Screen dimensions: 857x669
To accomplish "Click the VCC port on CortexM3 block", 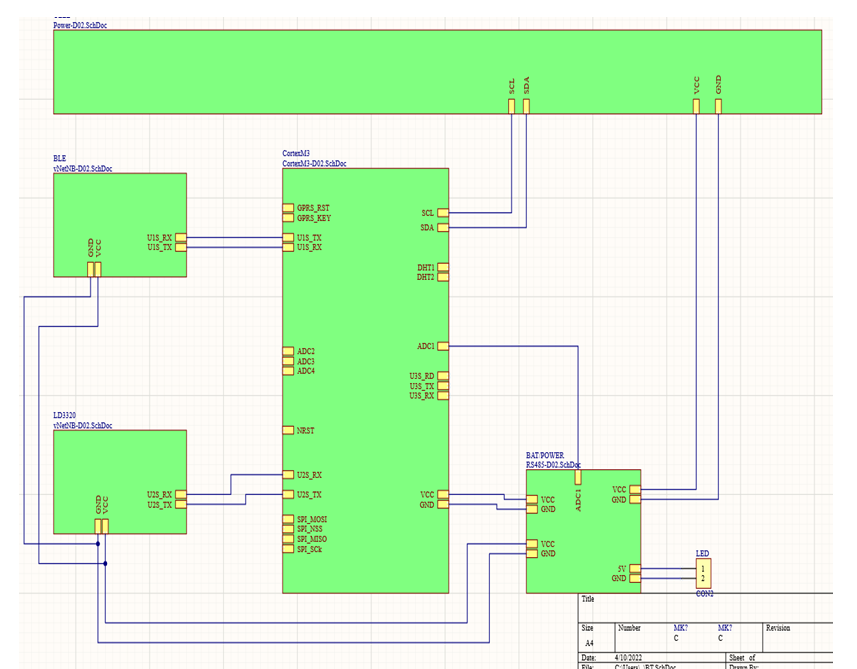I will tap(443, 494).
